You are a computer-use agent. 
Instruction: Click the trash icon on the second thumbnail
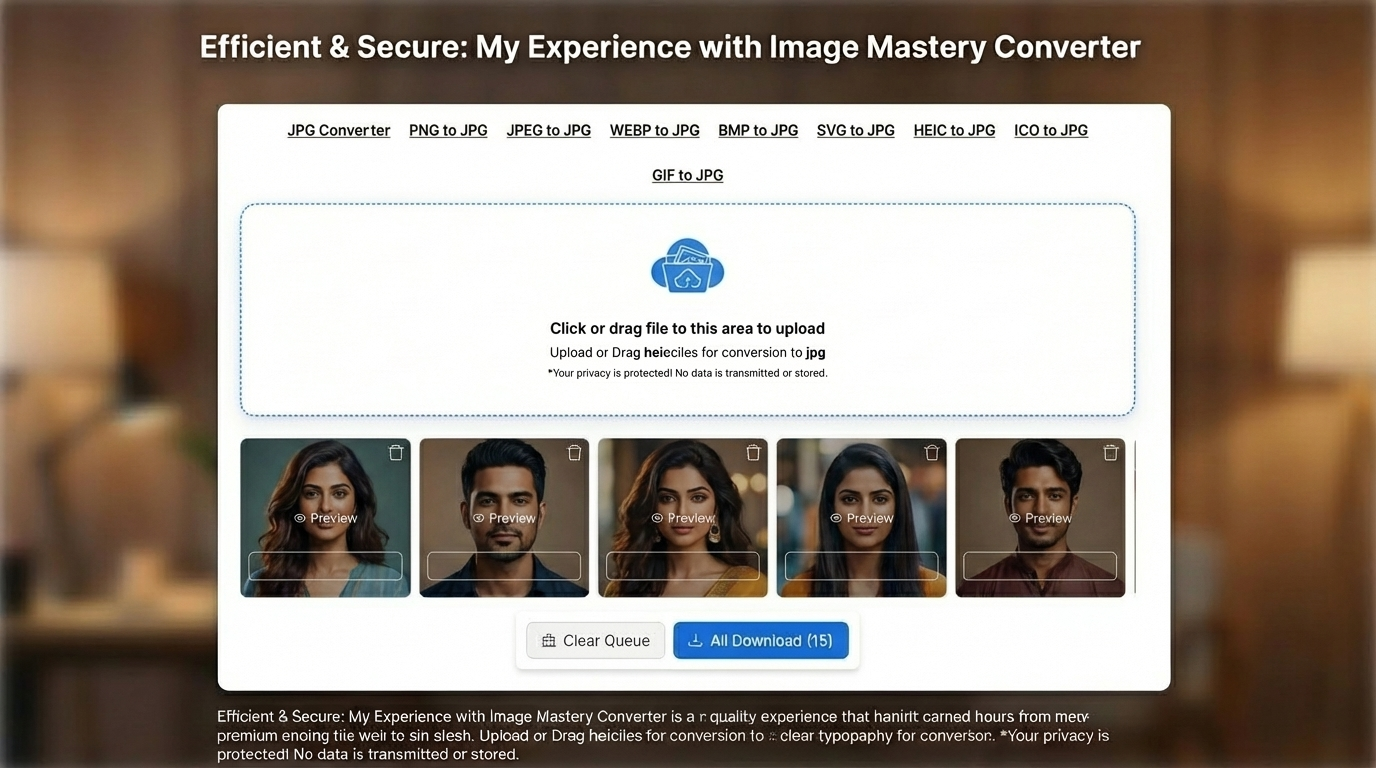pyautogui.click(x=575, y=452)
